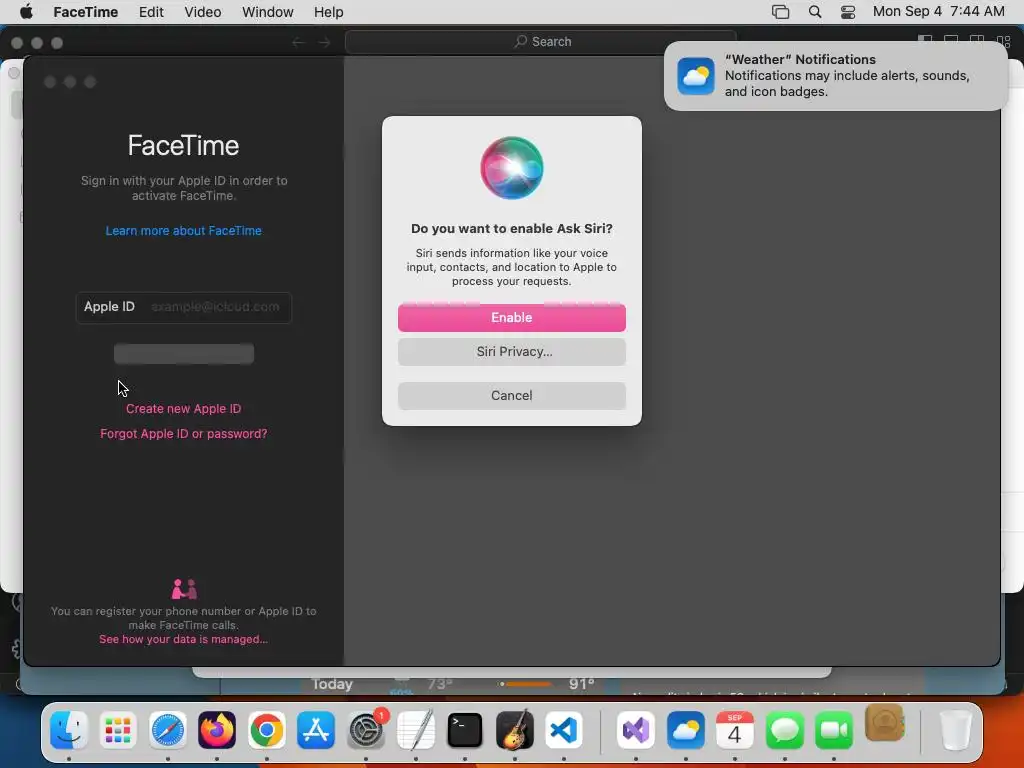Click the Siri orb icon in dialog
This screenshot has width=1024, height=768.
point(511,168)
